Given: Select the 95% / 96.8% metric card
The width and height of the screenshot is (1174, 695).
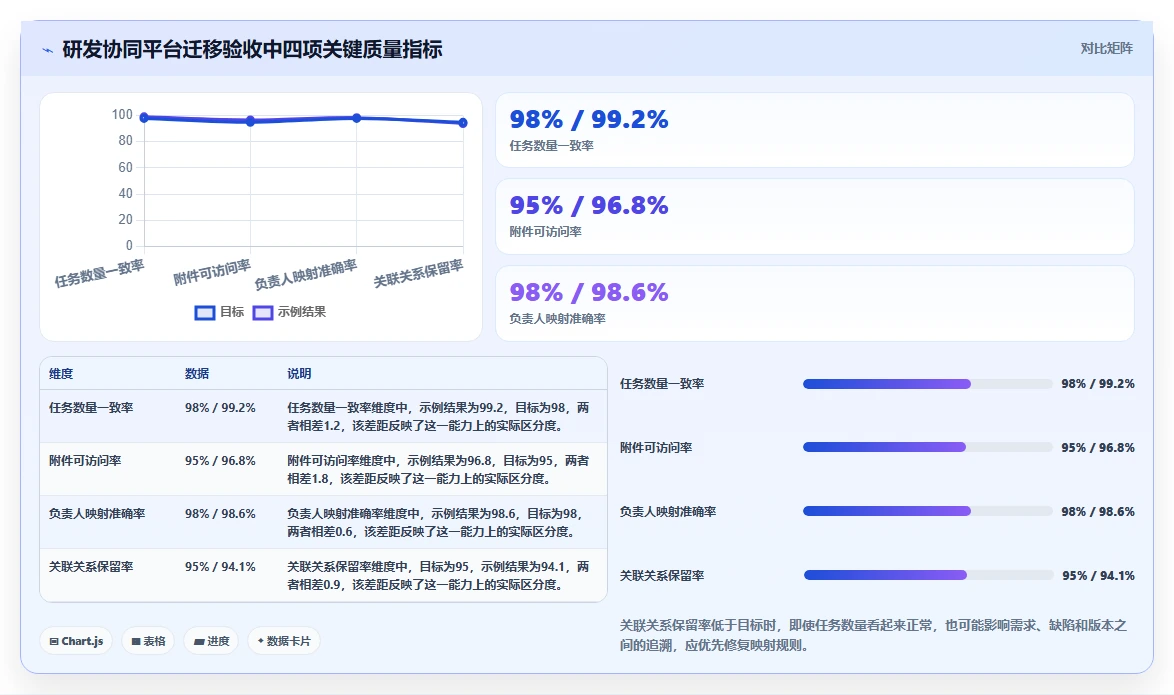Looking at the screenshot, I should 815,216.
